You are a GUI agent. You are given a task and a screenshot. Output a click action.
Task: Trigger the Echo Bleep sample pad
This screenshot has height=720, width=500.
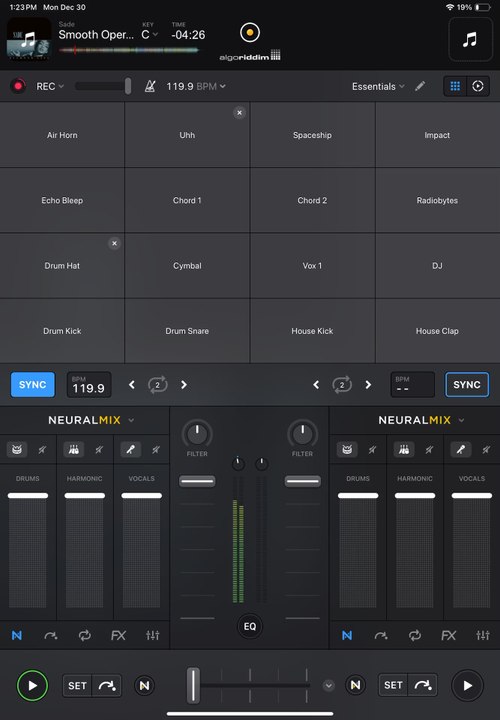[x=62, y=200]
